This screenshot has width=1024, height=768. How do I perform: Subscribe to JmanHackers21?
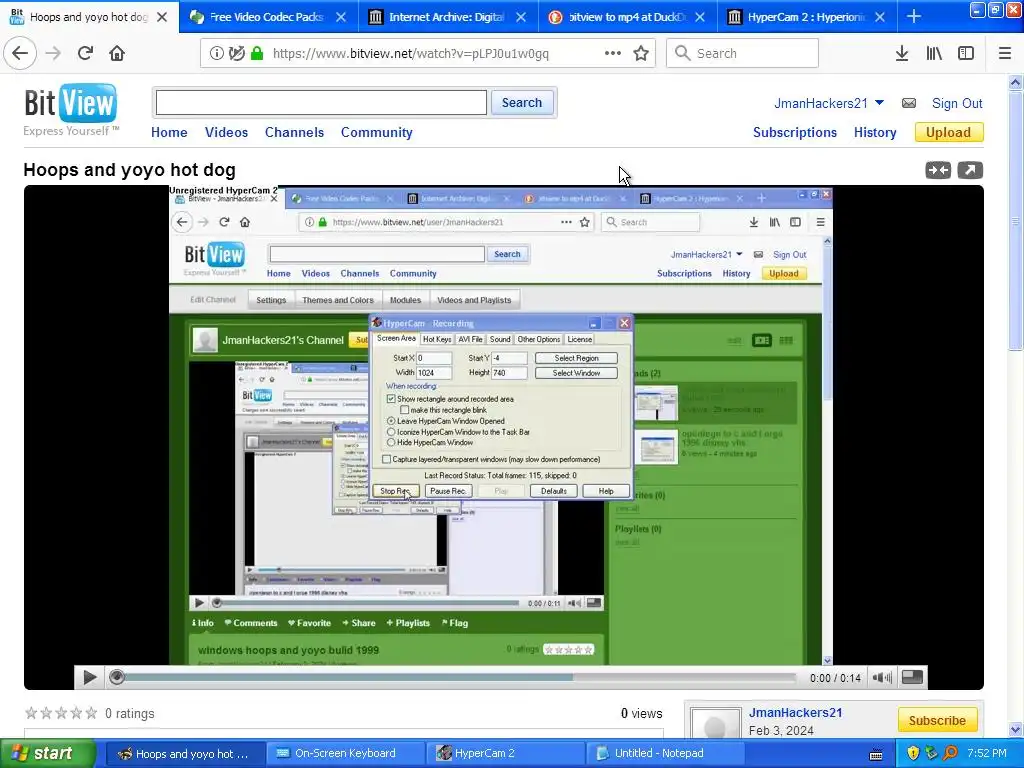(937, 720)
